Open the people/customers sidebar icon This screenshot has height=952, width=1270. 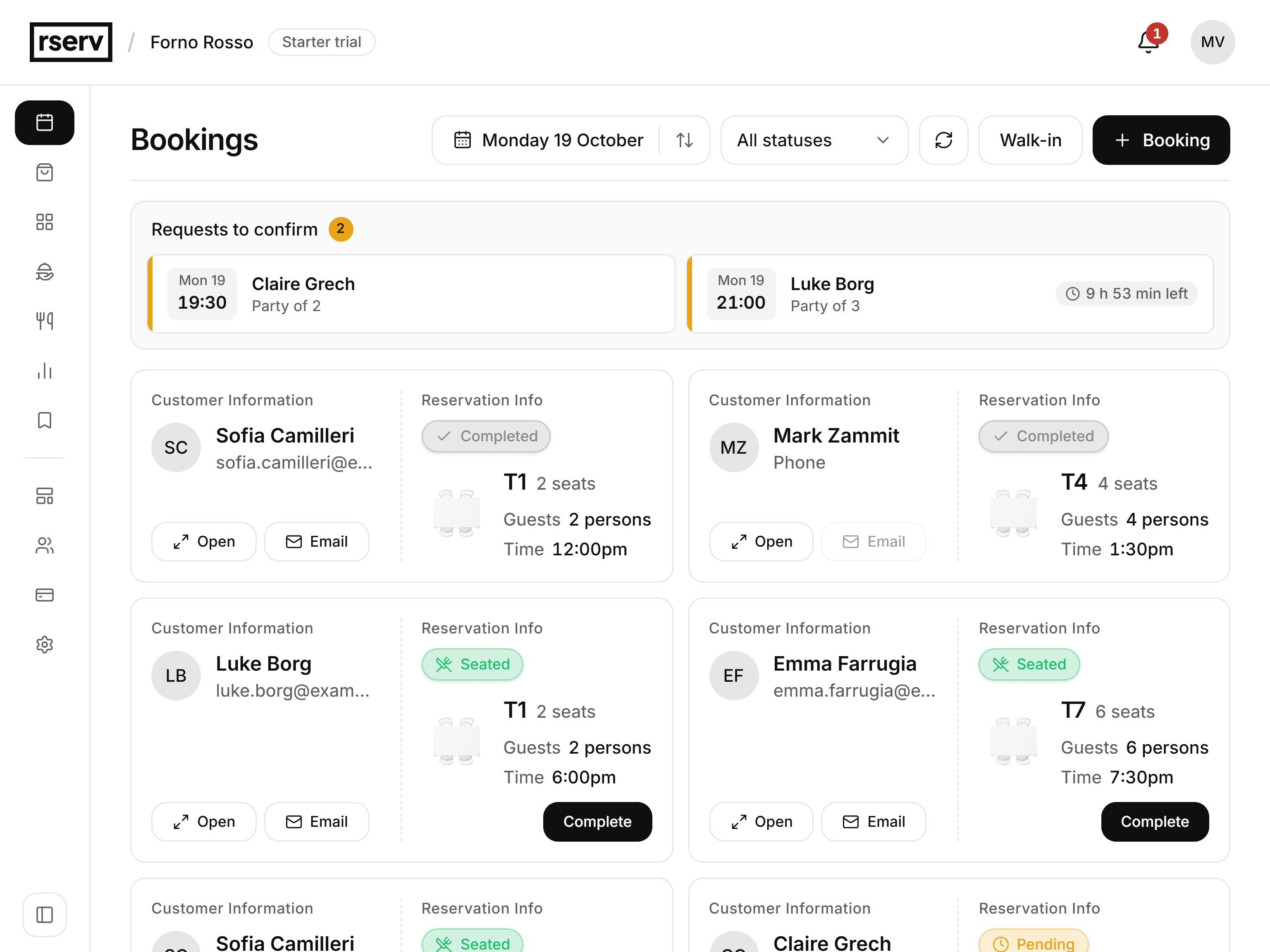tap(44, 545)
